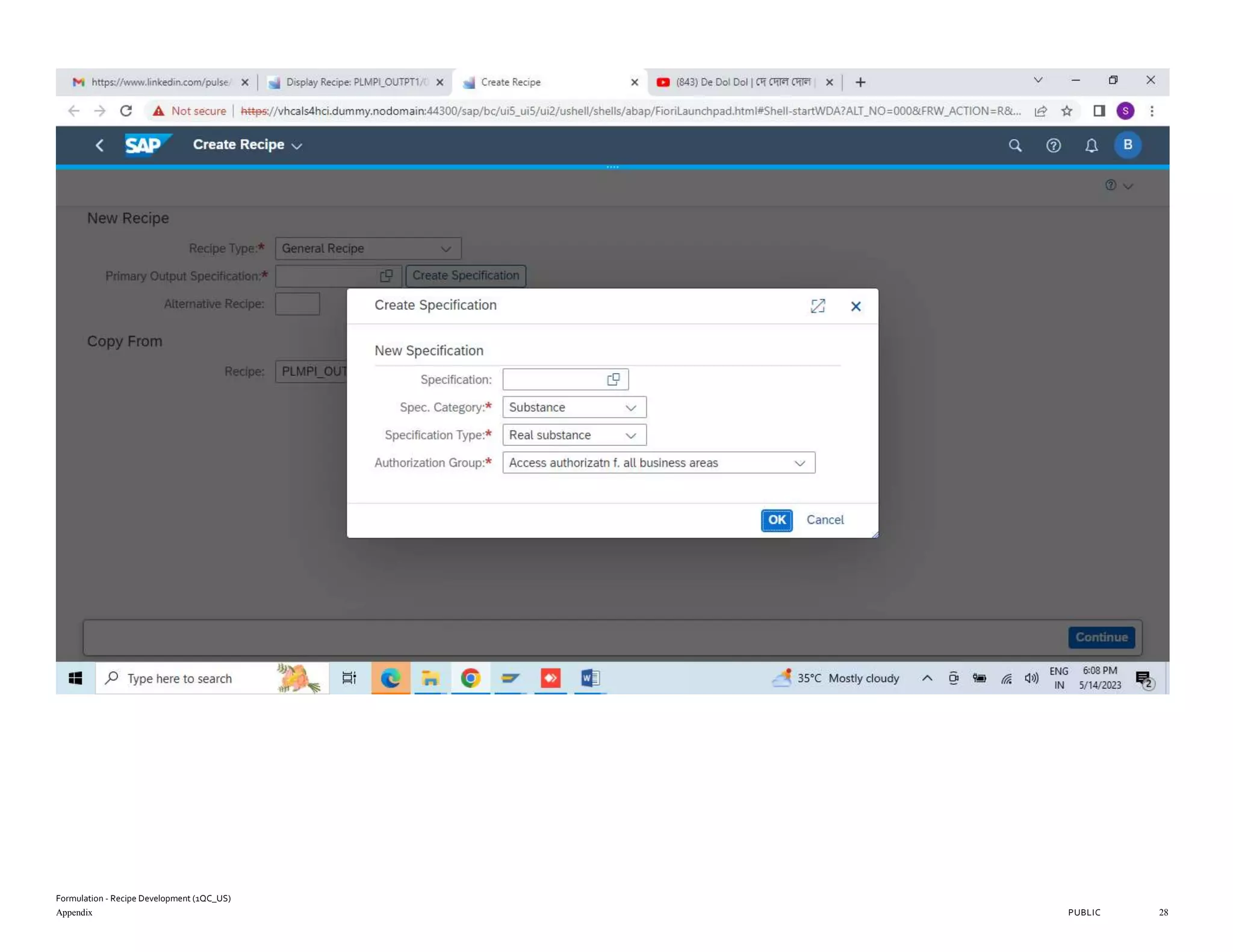The height and width of the screenshot is (952, 1233).
Task: Click Cancel in the dialog
Action: click(x=824, y=519)
